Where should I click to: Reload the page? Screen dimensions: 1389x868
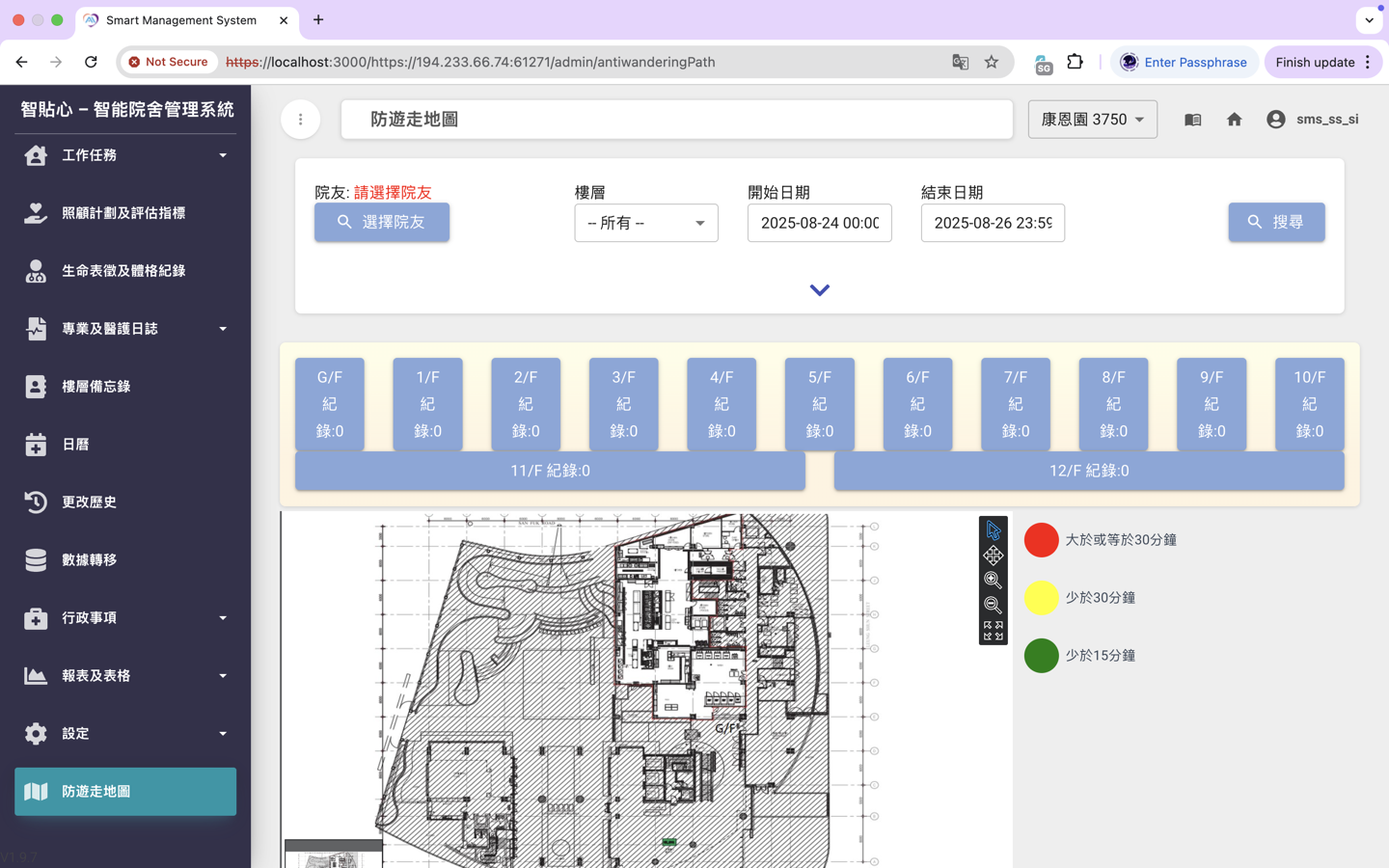pyautogui.click(x=91, y=62)
